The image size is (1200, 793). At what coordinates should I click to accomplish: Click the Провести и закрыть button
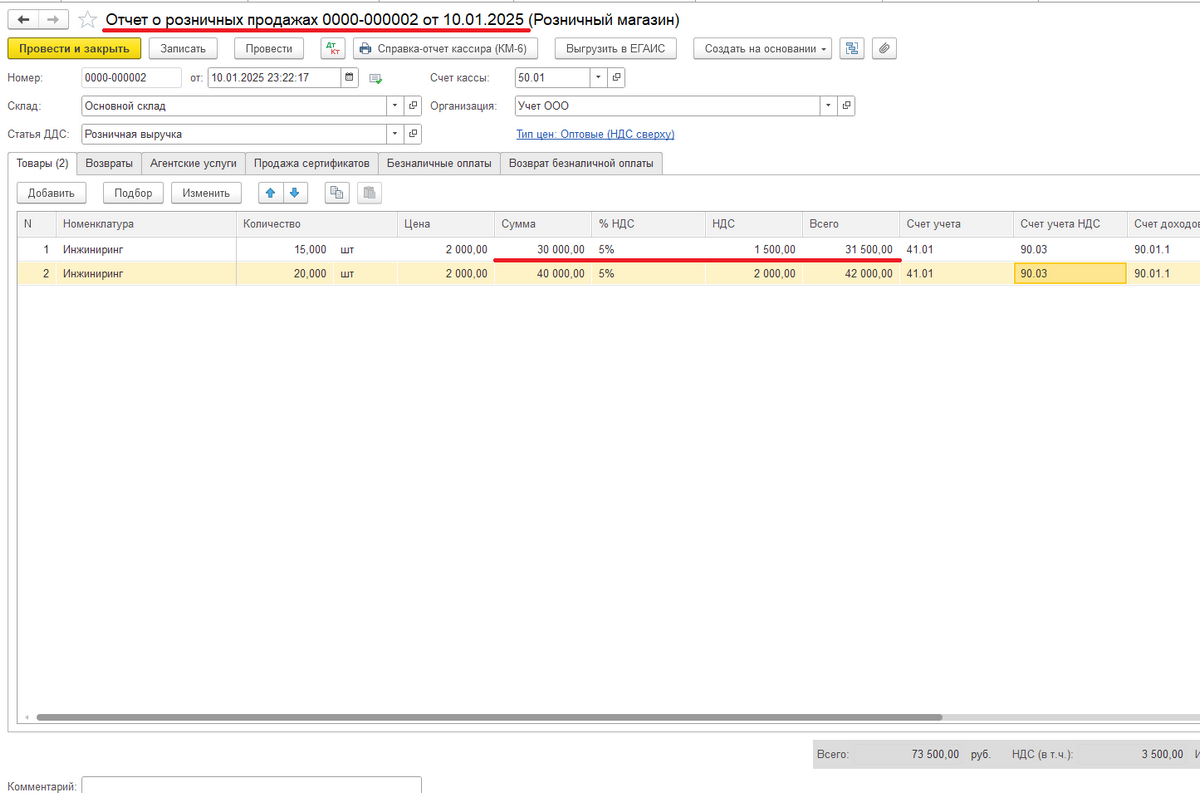click(x=74, y=49)
